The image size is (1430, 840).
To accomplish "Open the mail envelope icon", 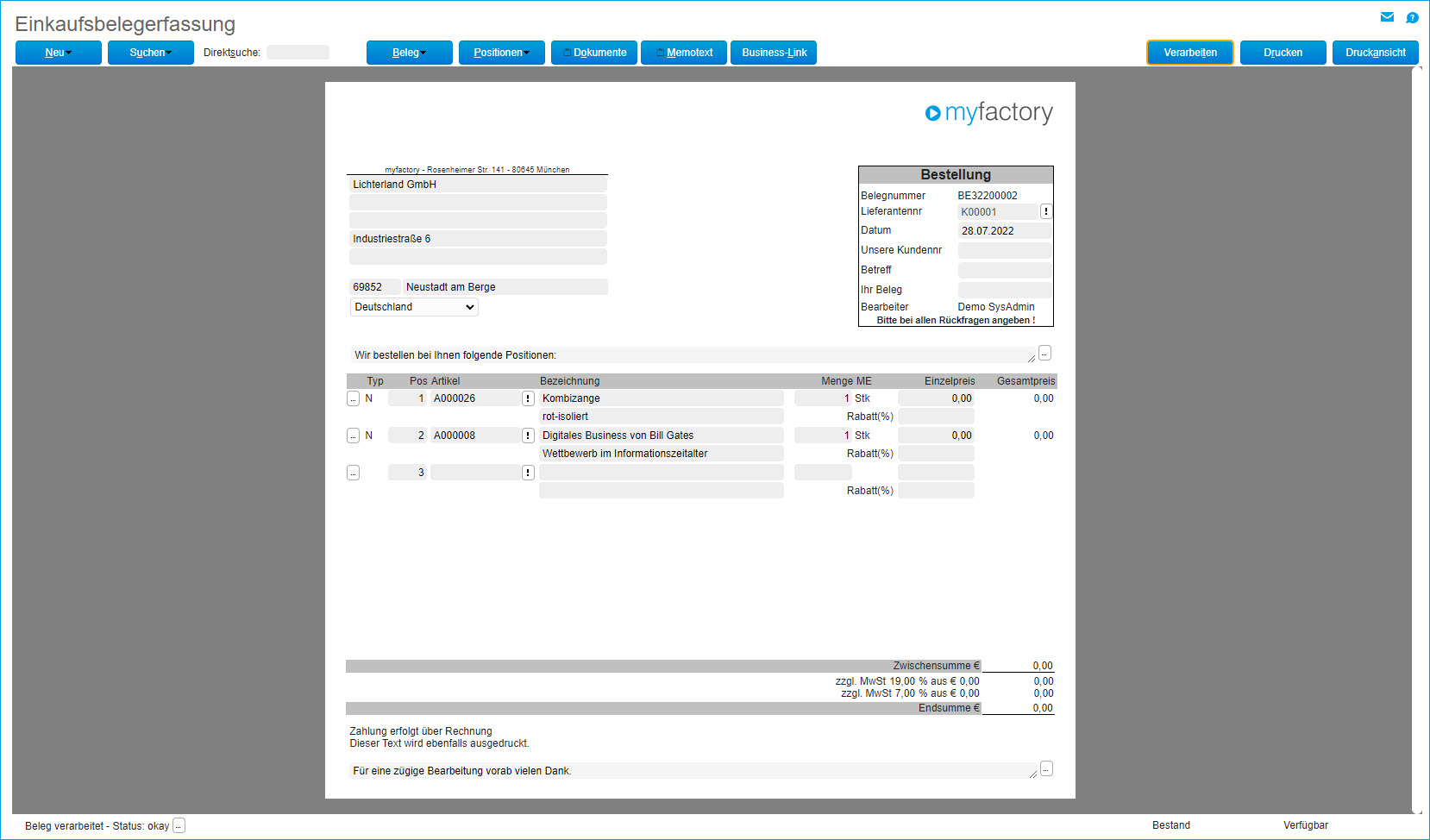I will (1387, 16).
